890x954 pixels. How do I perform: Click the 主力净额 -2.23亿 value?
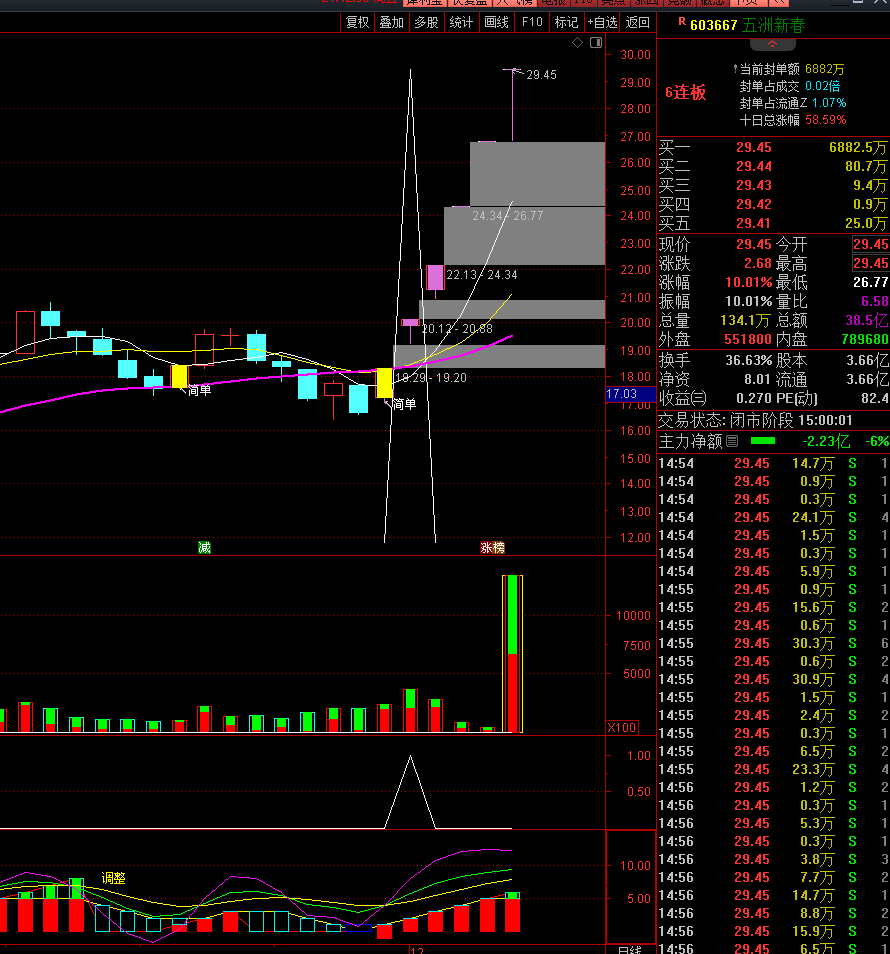pos(826,441)
